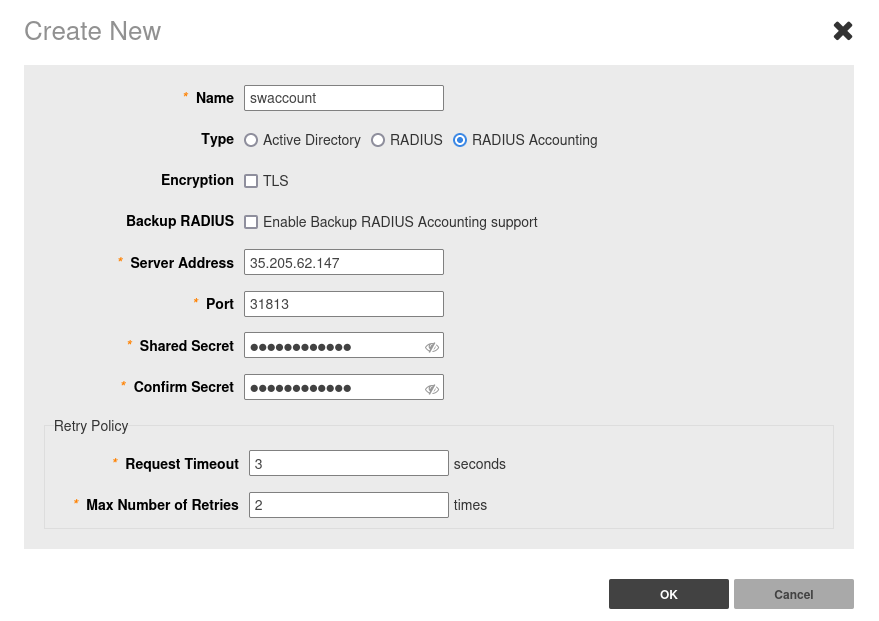This screenshot has width=879, height=621.
Task: Click the Max Number of Retries field
Action: click(348, 505)
